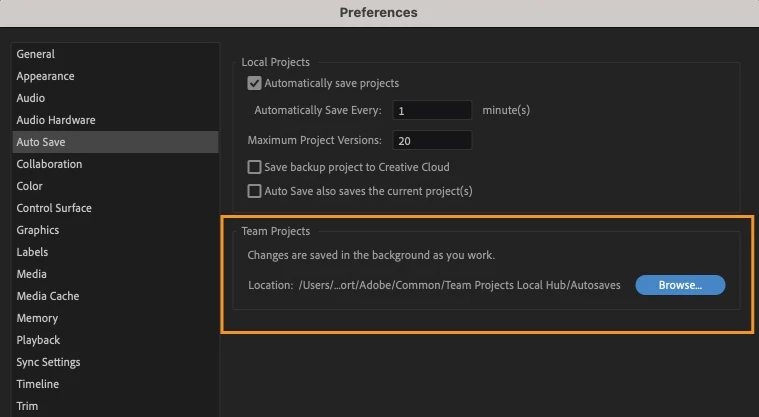
Task: Toggle Automatically save projects checkbox
Action: point(254,83)
